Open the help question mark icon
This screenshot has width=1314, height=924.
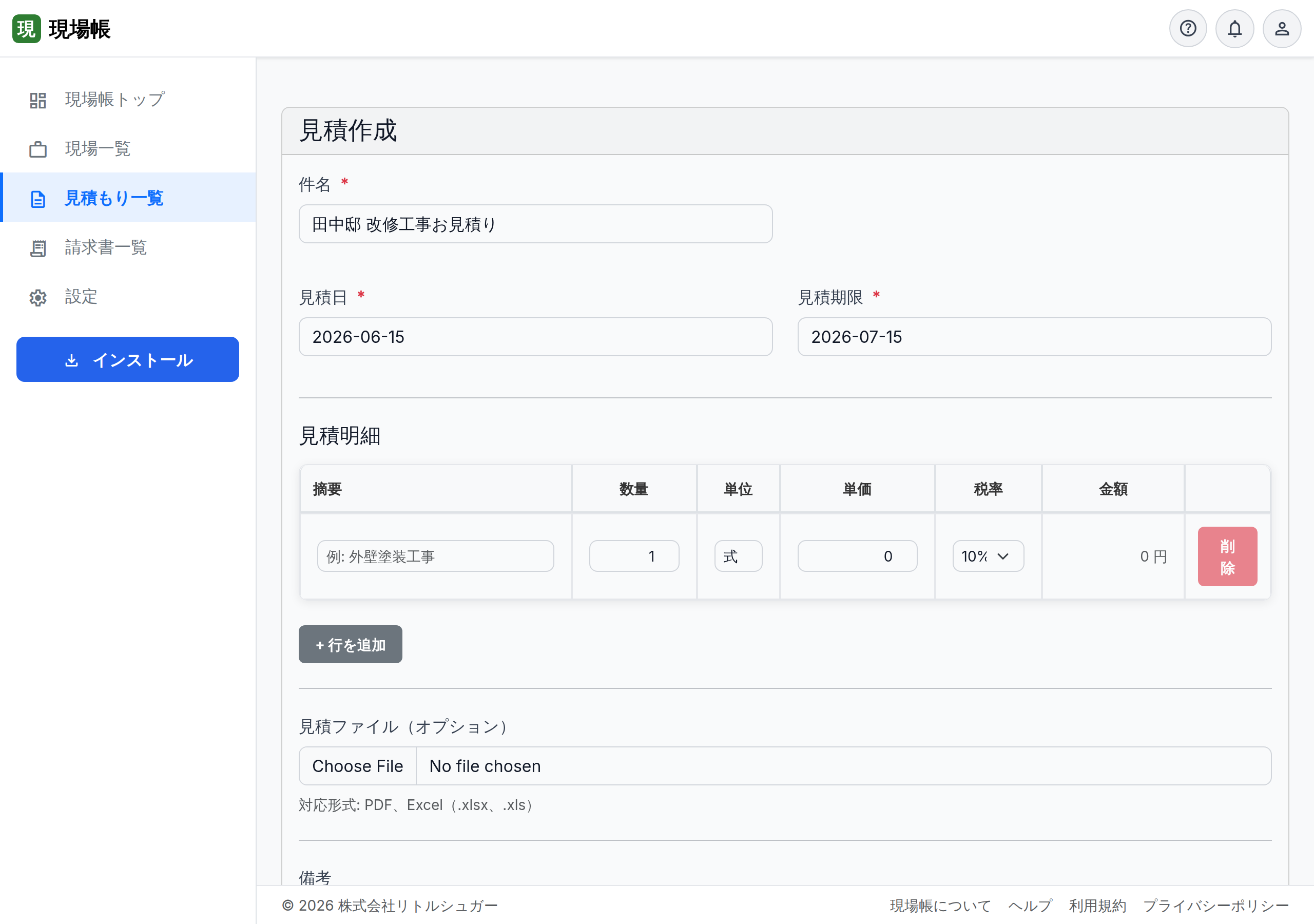pyautogui.click(x=1188, y=29)
